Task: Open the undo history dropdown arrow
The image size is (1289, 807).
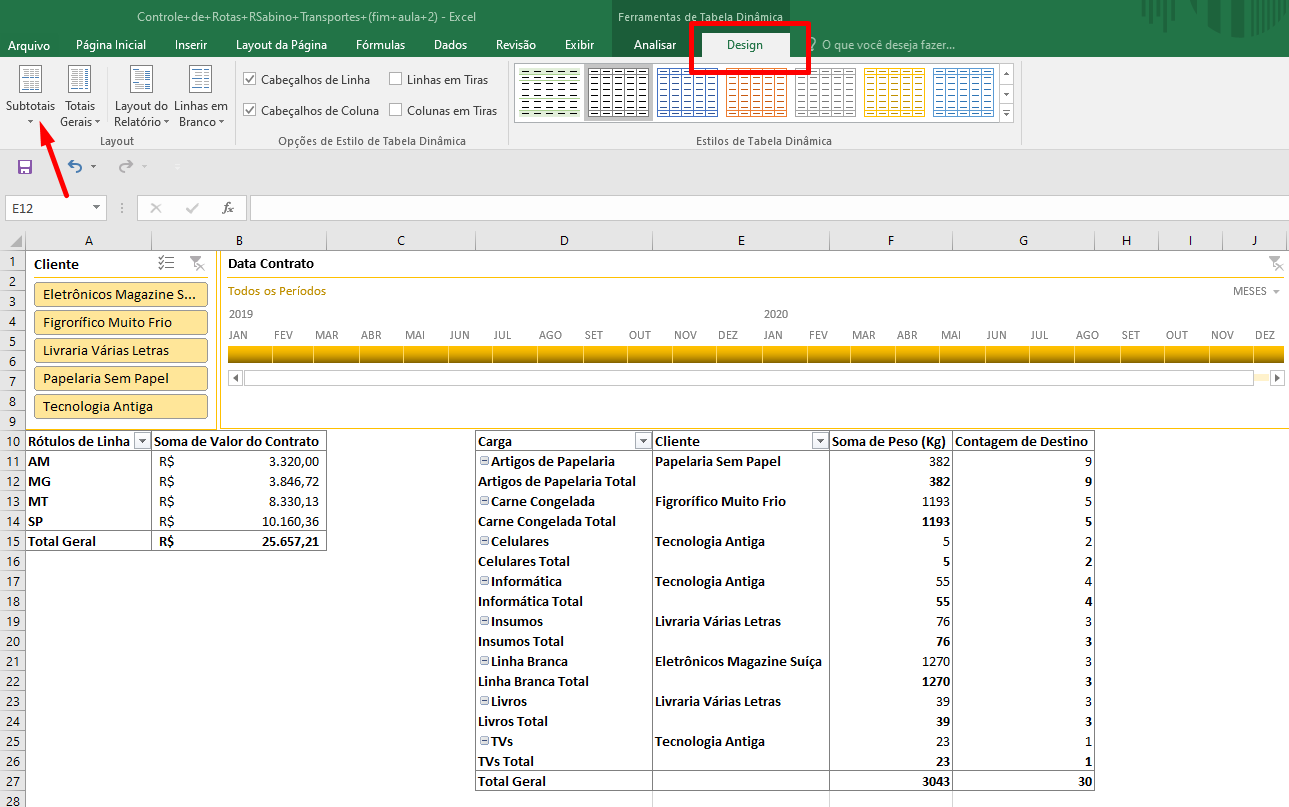Action: [x=93, y=167]
